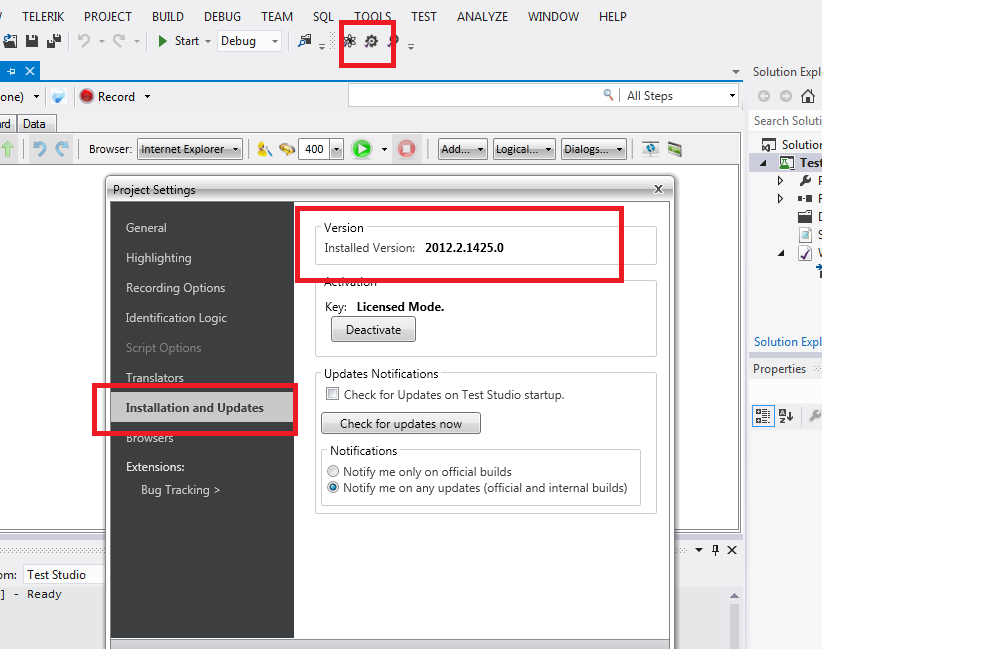Click the blue undo icon in test toolbar

(40, 149)
